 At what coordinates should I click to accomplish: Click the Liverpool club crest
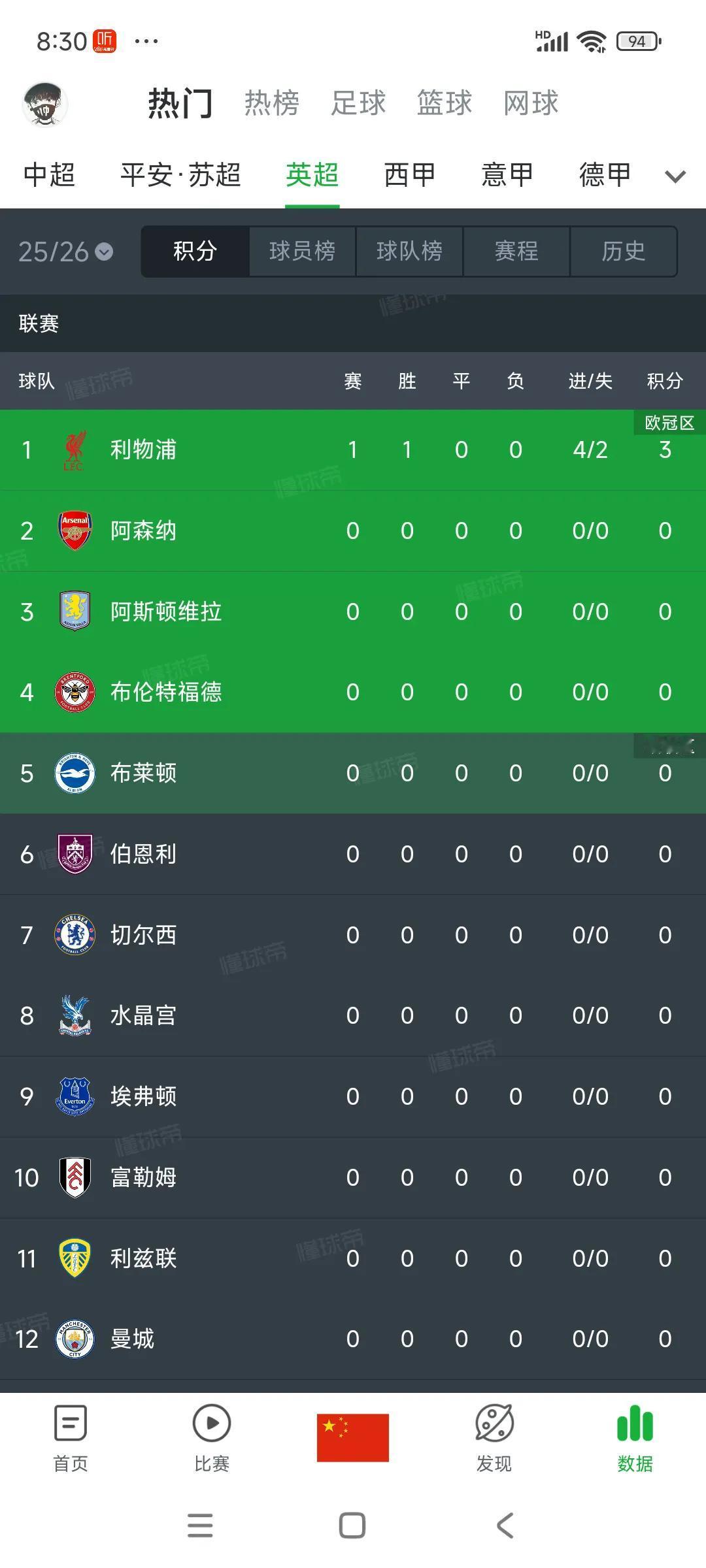(x=75, y=450)
